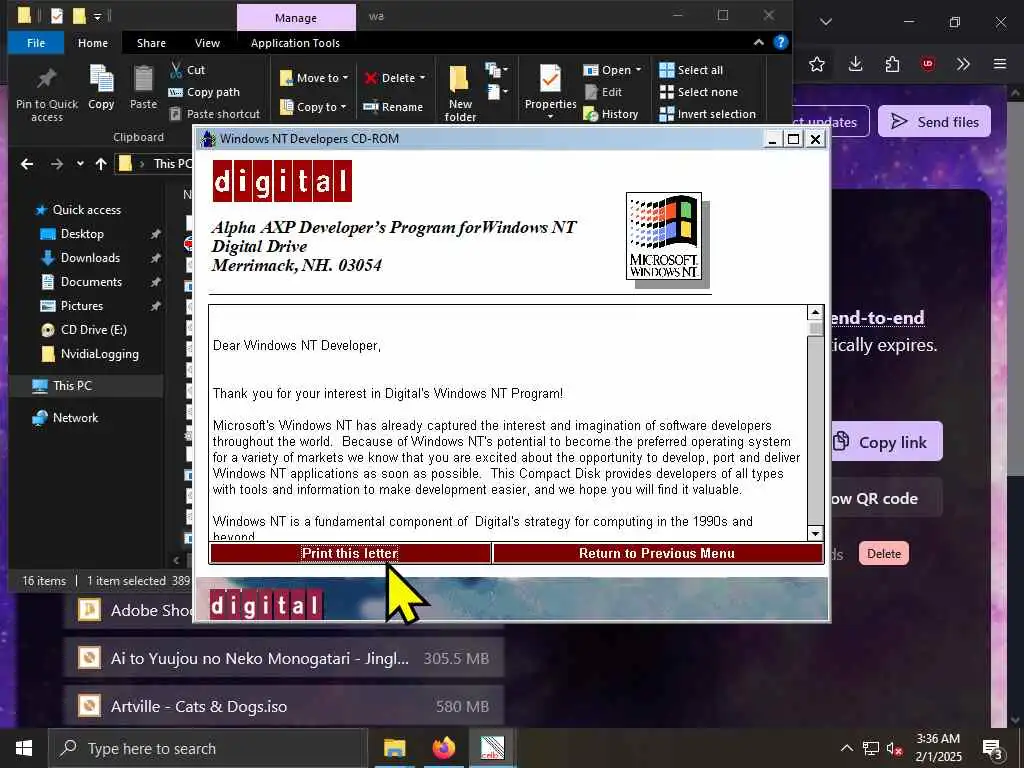
Task: Select the Manage contextual tab
Action: tap(296, 18)
